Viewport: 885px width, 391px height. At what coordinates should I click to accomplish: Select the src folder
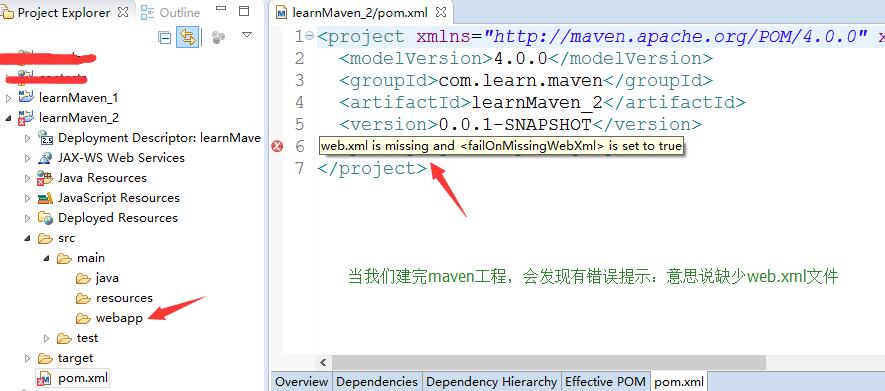[66, 238]
